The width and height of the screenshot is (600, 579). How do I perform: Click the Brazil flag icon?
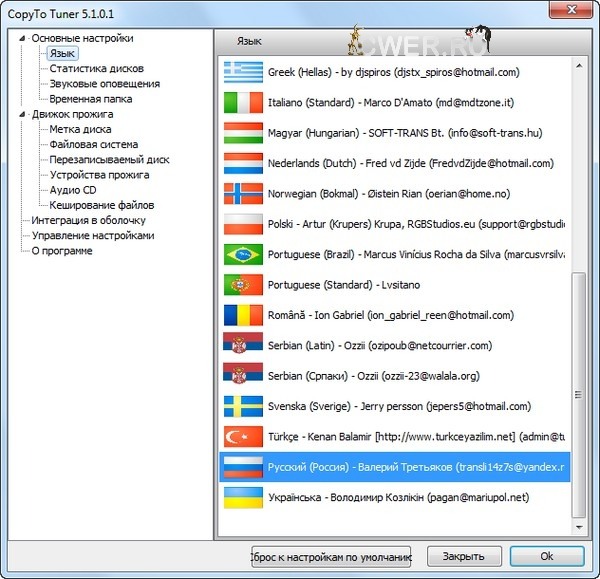pyautogui.click(x=241, y=254)
